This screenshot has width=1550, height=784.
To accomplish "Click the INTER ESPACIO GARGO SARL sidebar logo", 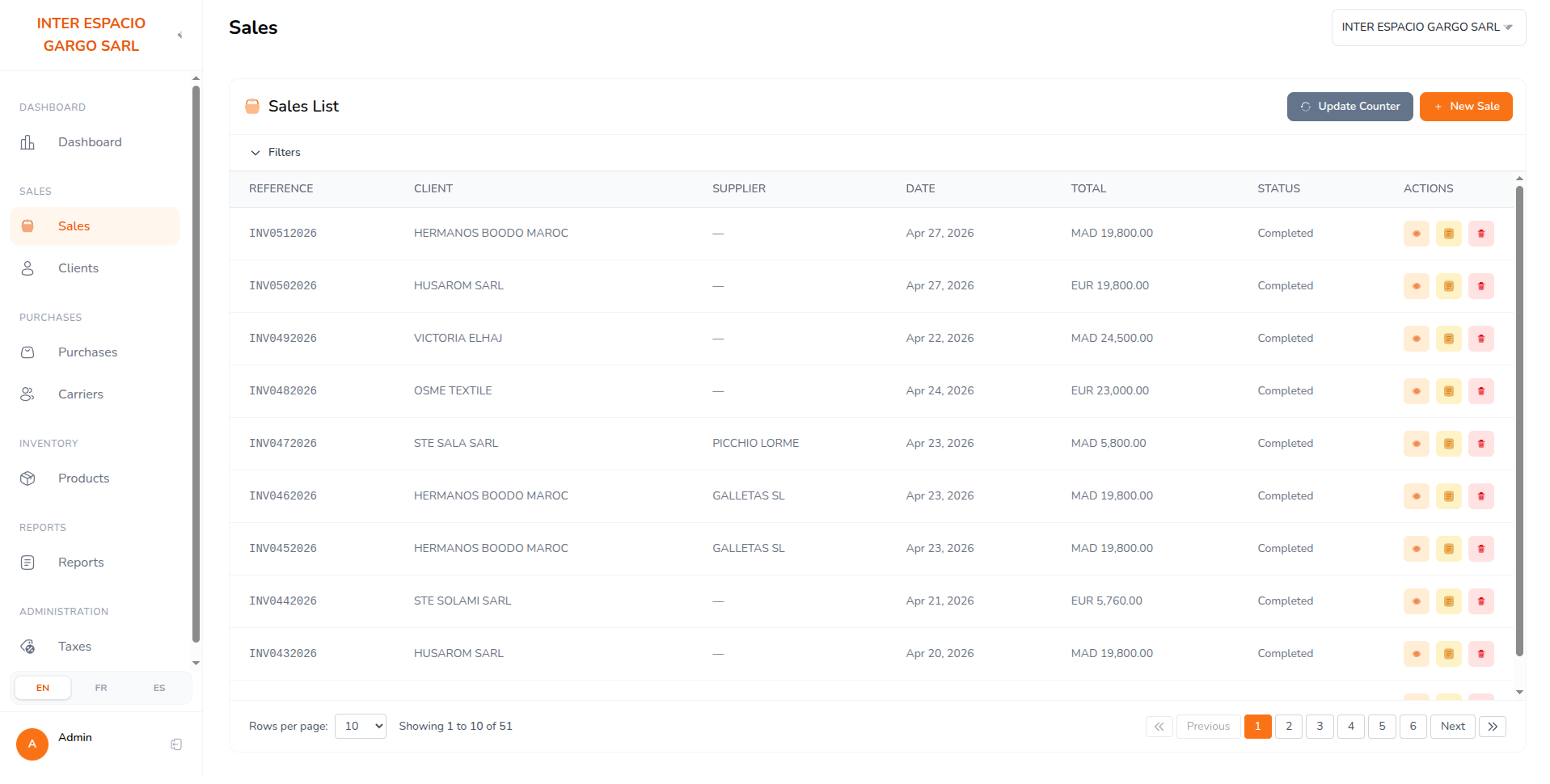I will click(91, 35).
